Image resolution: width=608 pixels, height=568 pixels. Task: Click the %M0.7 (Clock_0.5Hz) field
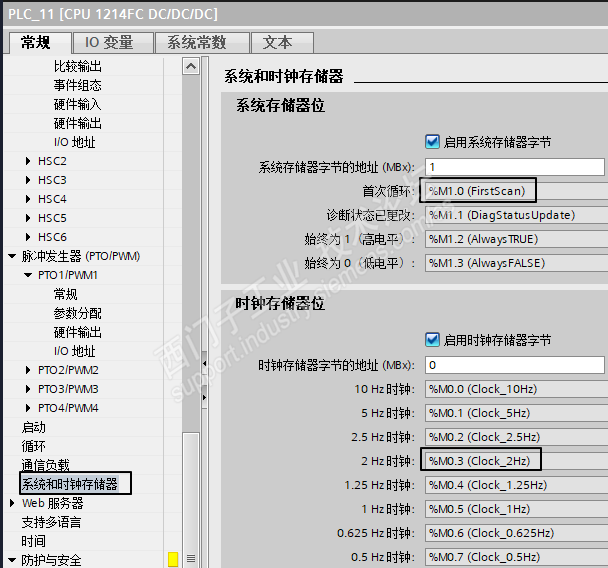(516, 557)
